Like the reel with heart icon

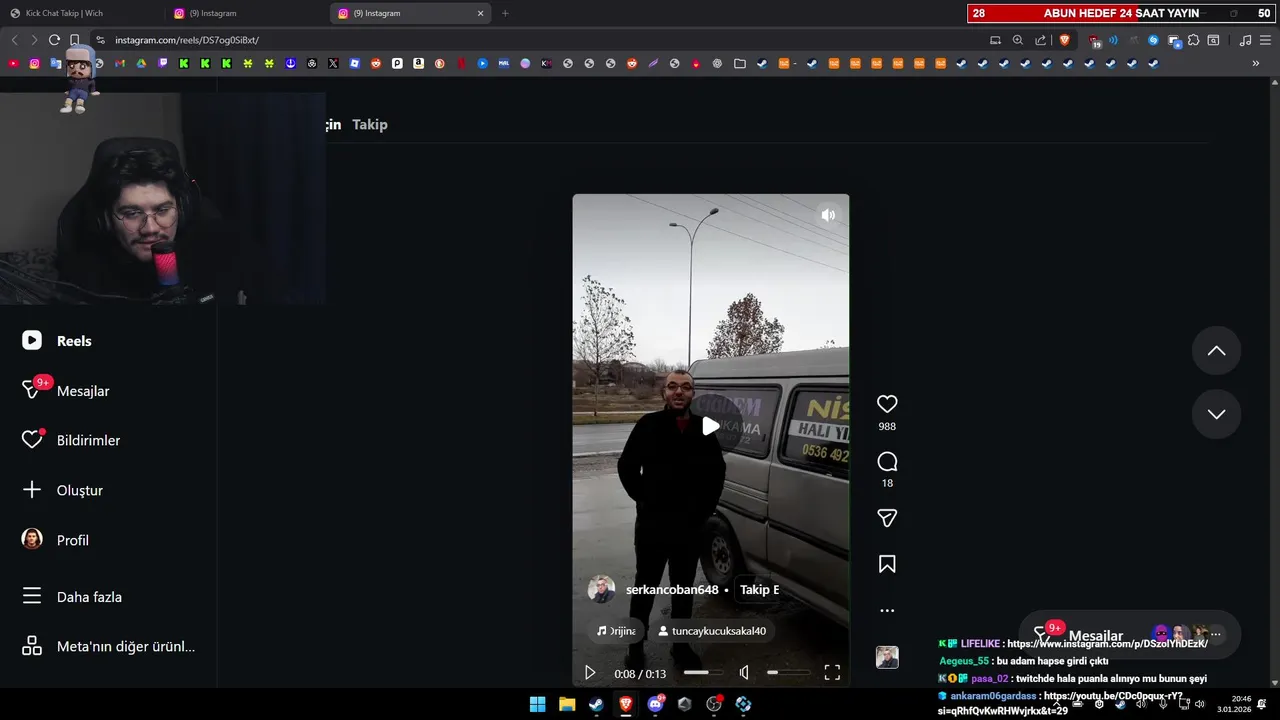887,404
